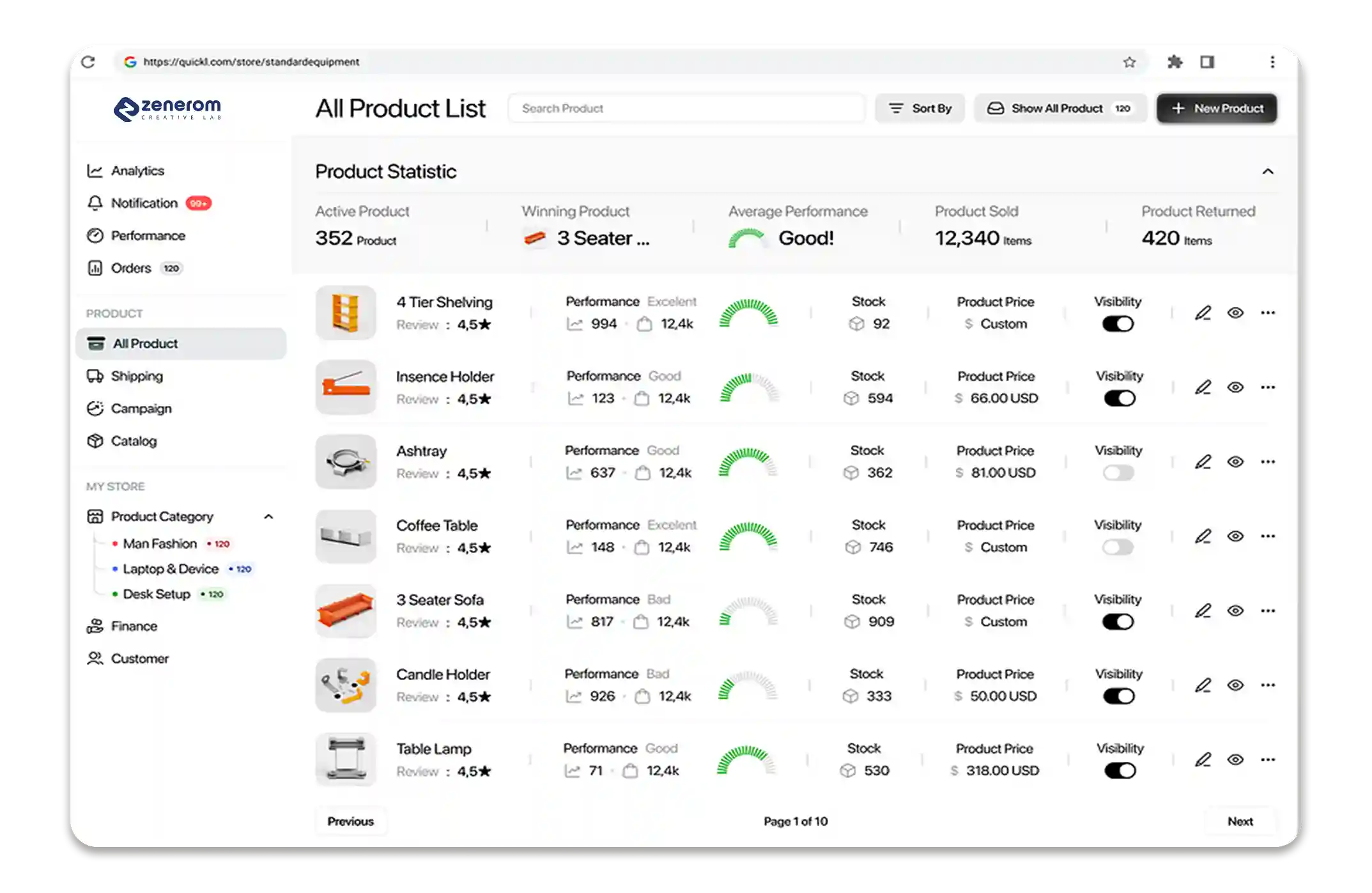This screenshot has height=893, width=1372.
Task: Select the Notification sidebar item
Action: pos(144,203)
